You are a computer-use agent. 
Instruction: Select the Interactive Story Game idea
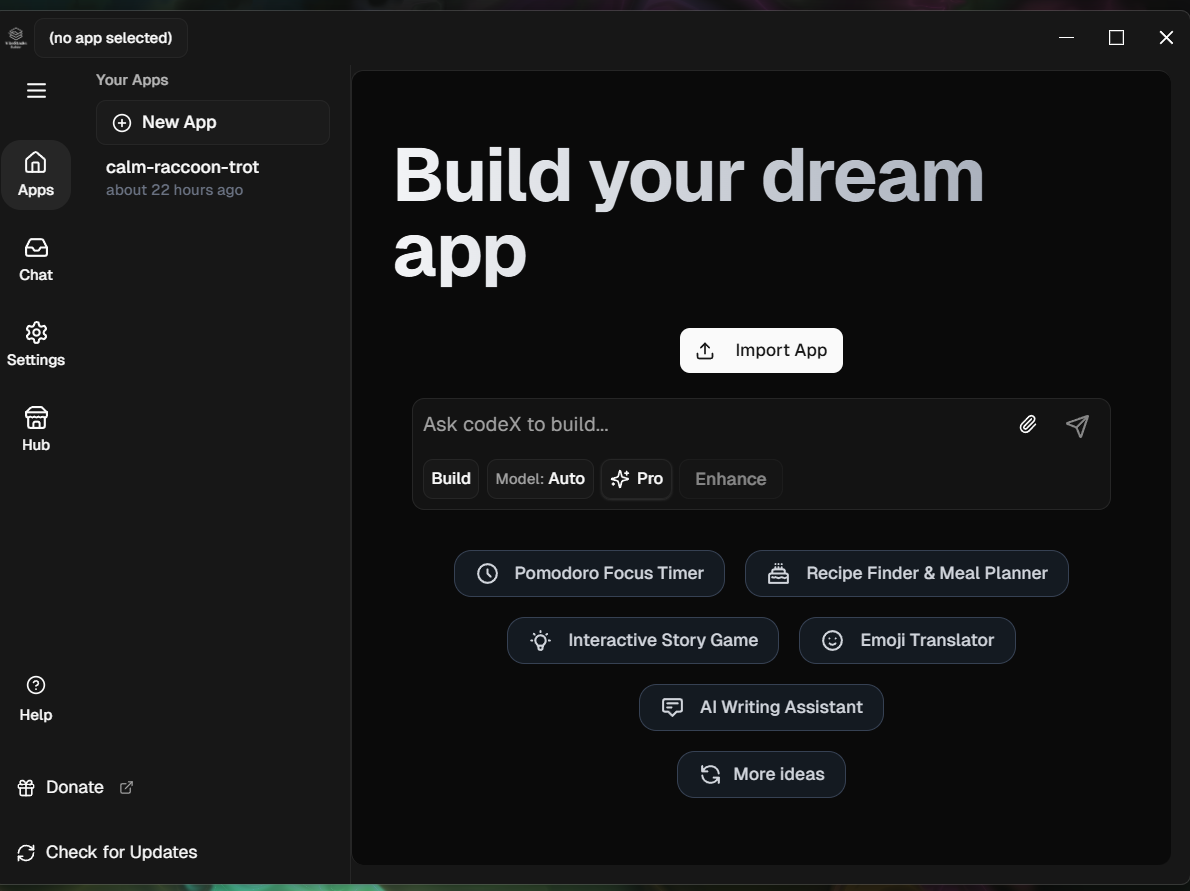click(x=643, y=641)
